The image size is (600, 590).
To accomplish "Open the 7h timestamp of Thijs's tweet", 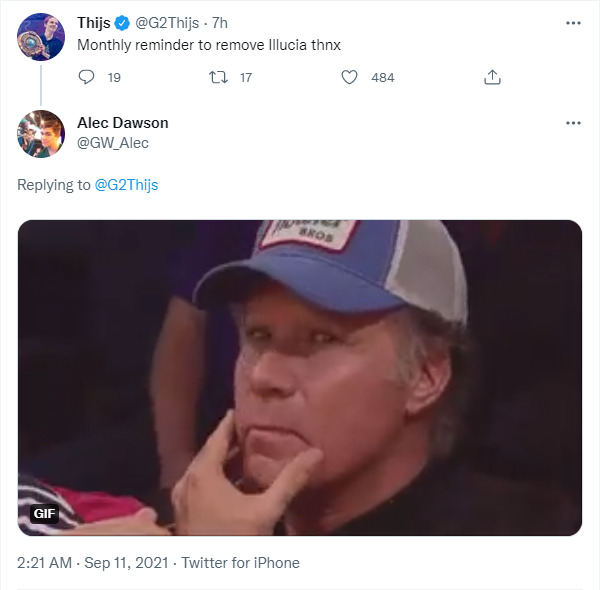I will 220,23.
